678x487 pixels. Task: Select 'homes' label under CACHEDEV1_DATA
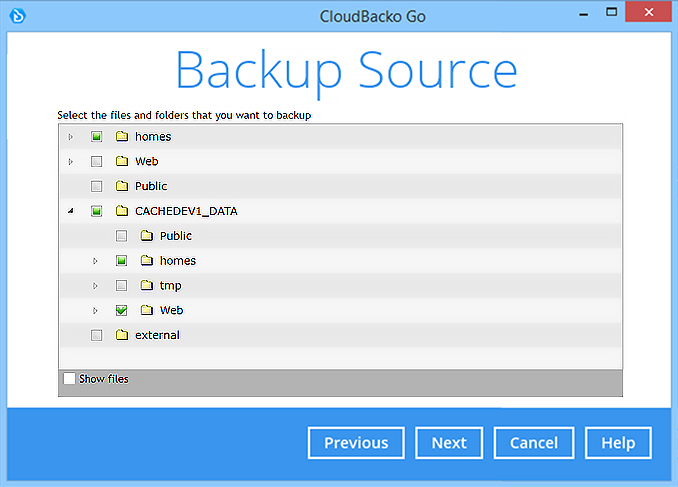pyautogui.click(x=178, y=260)
